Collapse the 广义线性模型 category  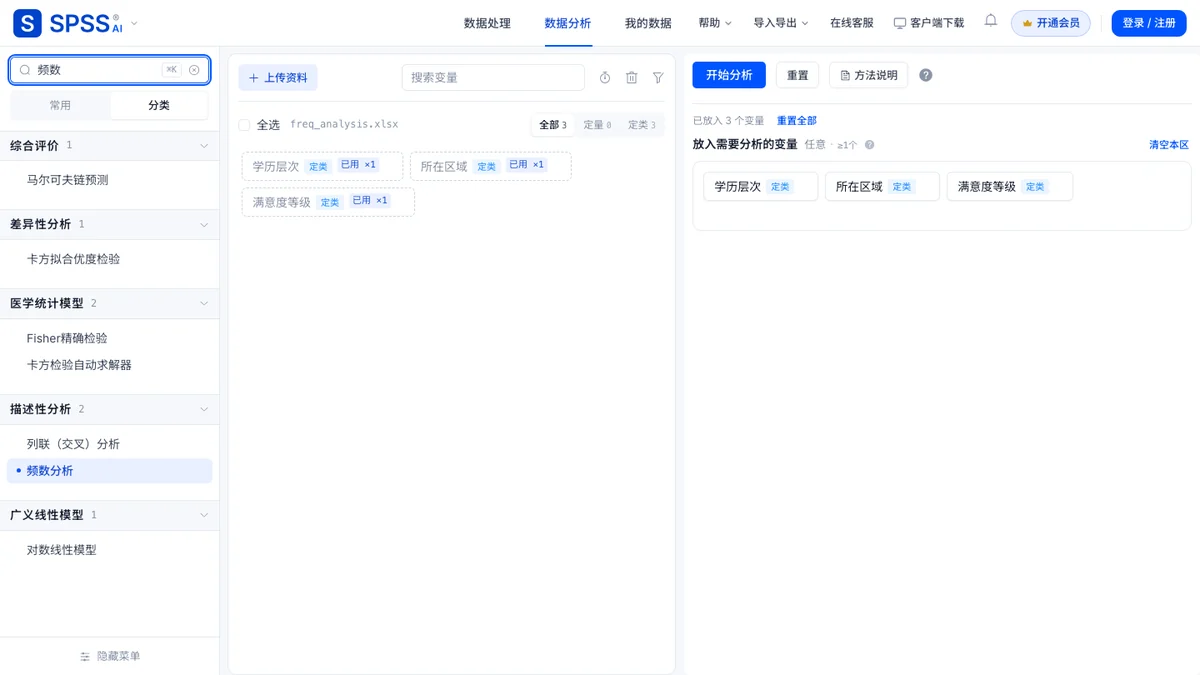point(109,516)
